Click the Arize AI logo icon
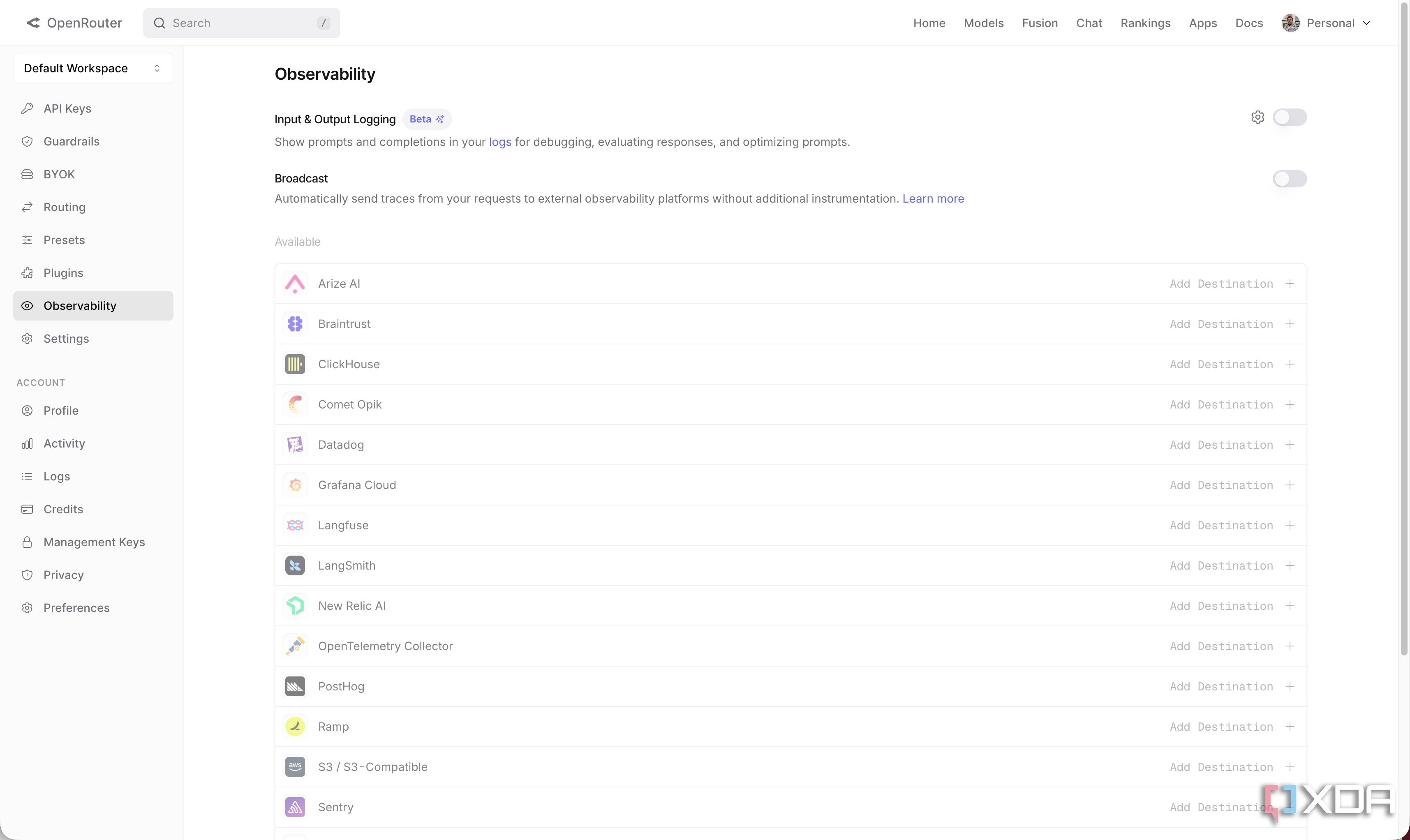Viewport: 1410px width, 840px height. point(295,284)
